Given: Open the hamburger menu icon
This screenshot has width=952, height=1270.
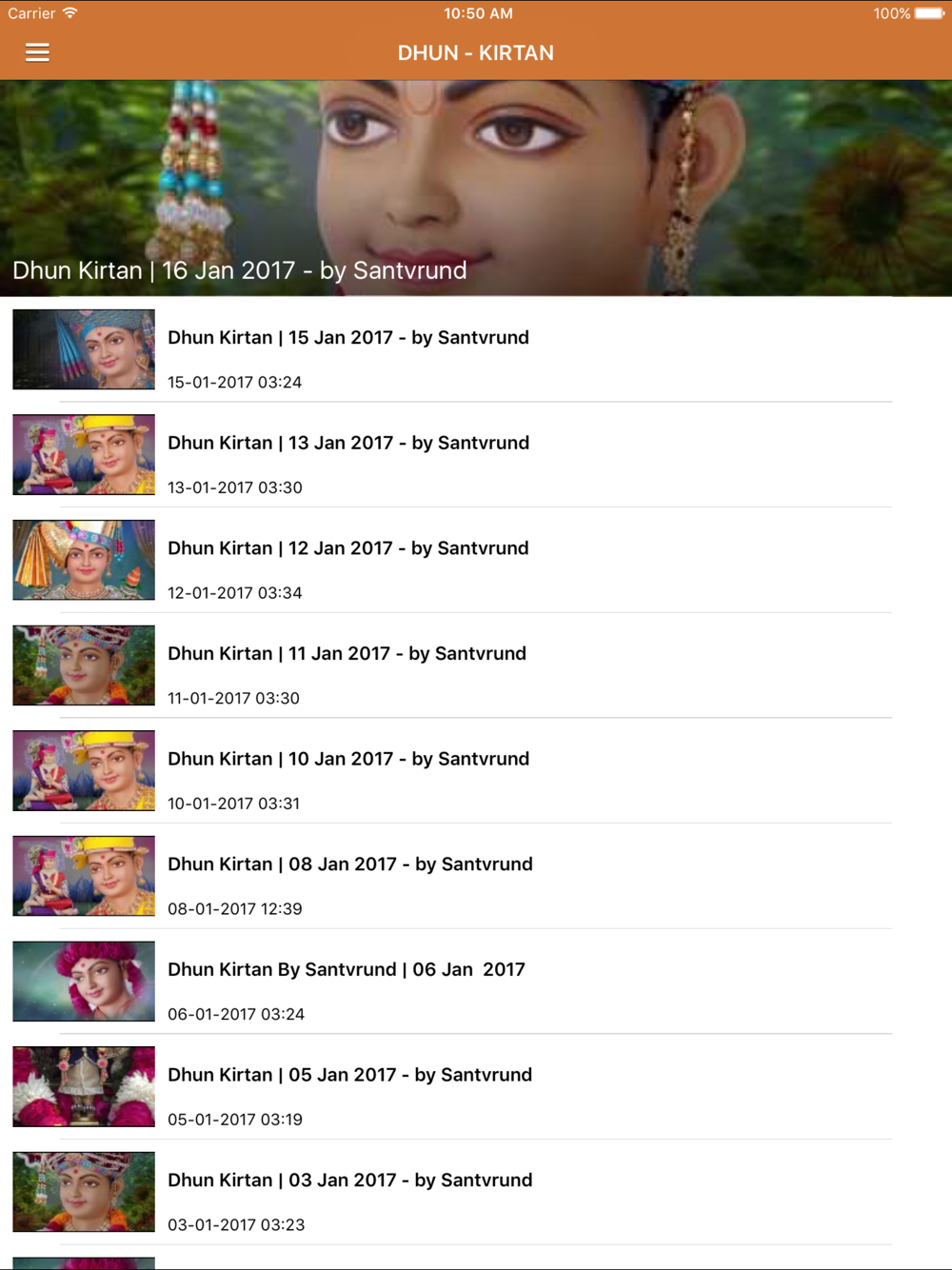Looking at the screenshot, I should [x=37, y=52].
